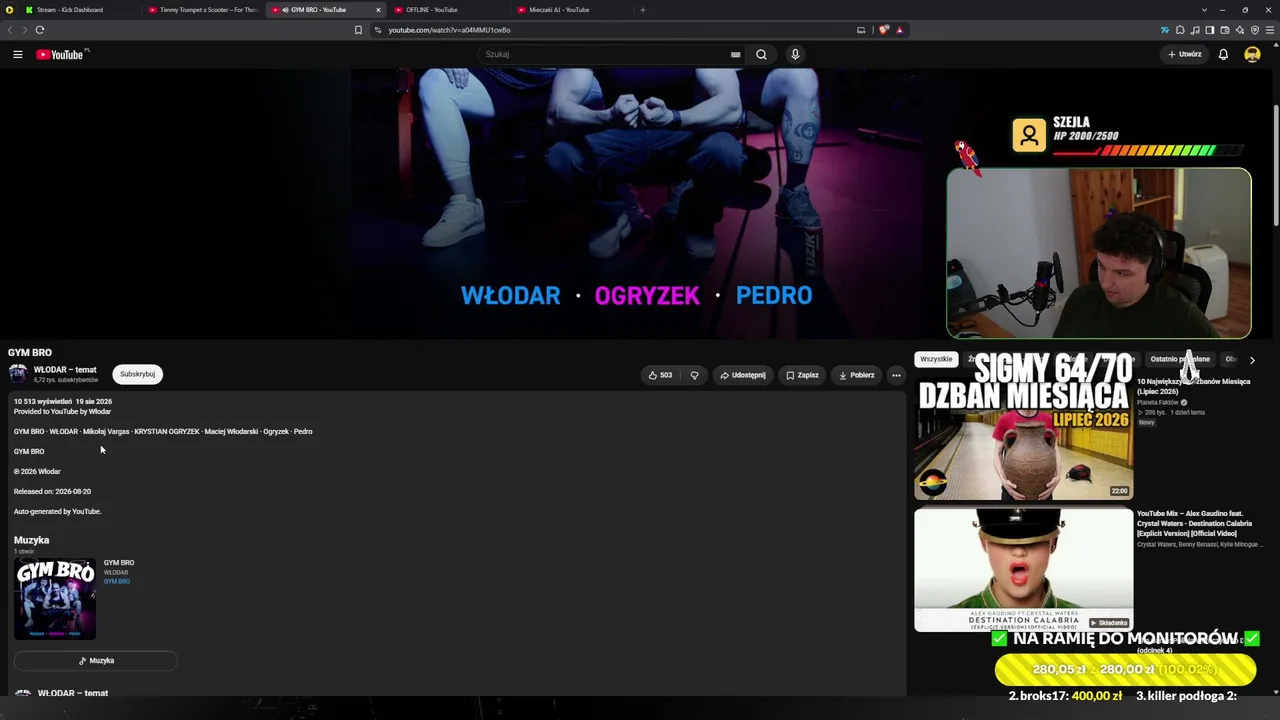
Task: Download the video with Pobierz
Action: pos(857,375)
